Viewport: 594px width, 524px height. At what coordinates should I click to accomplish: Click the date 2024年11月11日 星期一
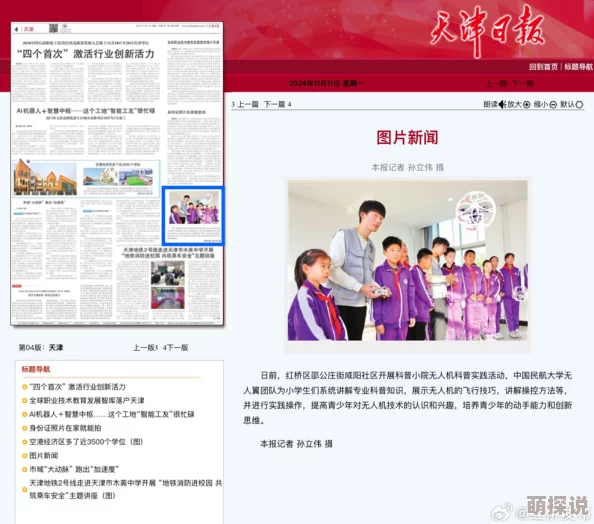point(326,83)
